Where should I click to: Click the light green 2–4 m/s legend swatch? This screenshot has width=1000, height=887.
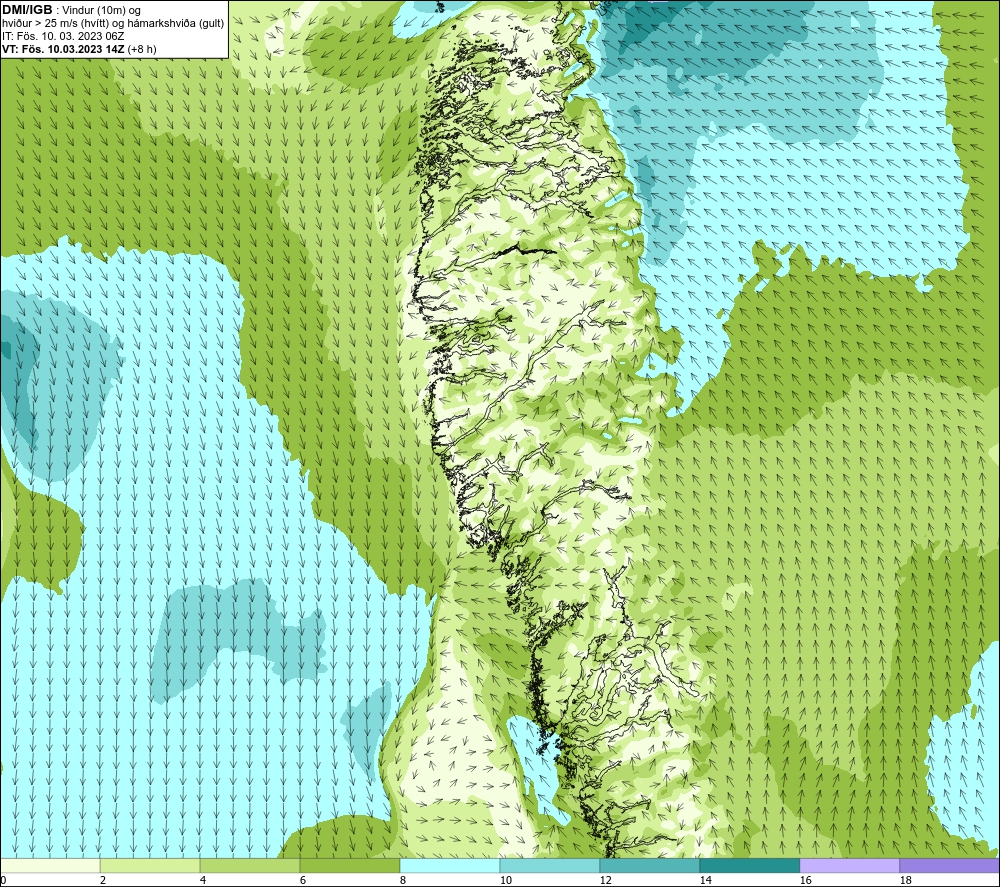[x=150, y=865]
